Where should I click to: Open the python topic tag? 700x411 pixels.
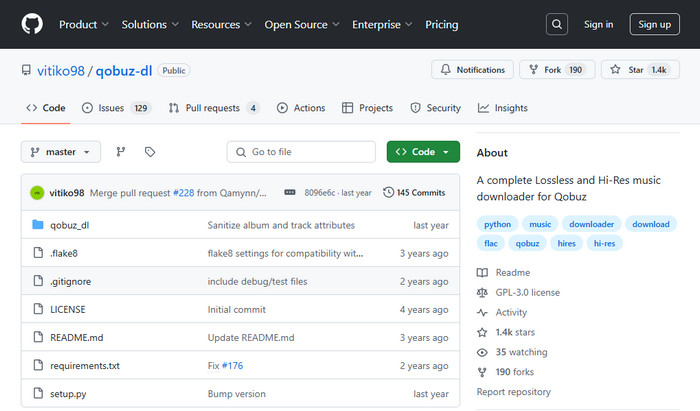click(x=497, y=224)
